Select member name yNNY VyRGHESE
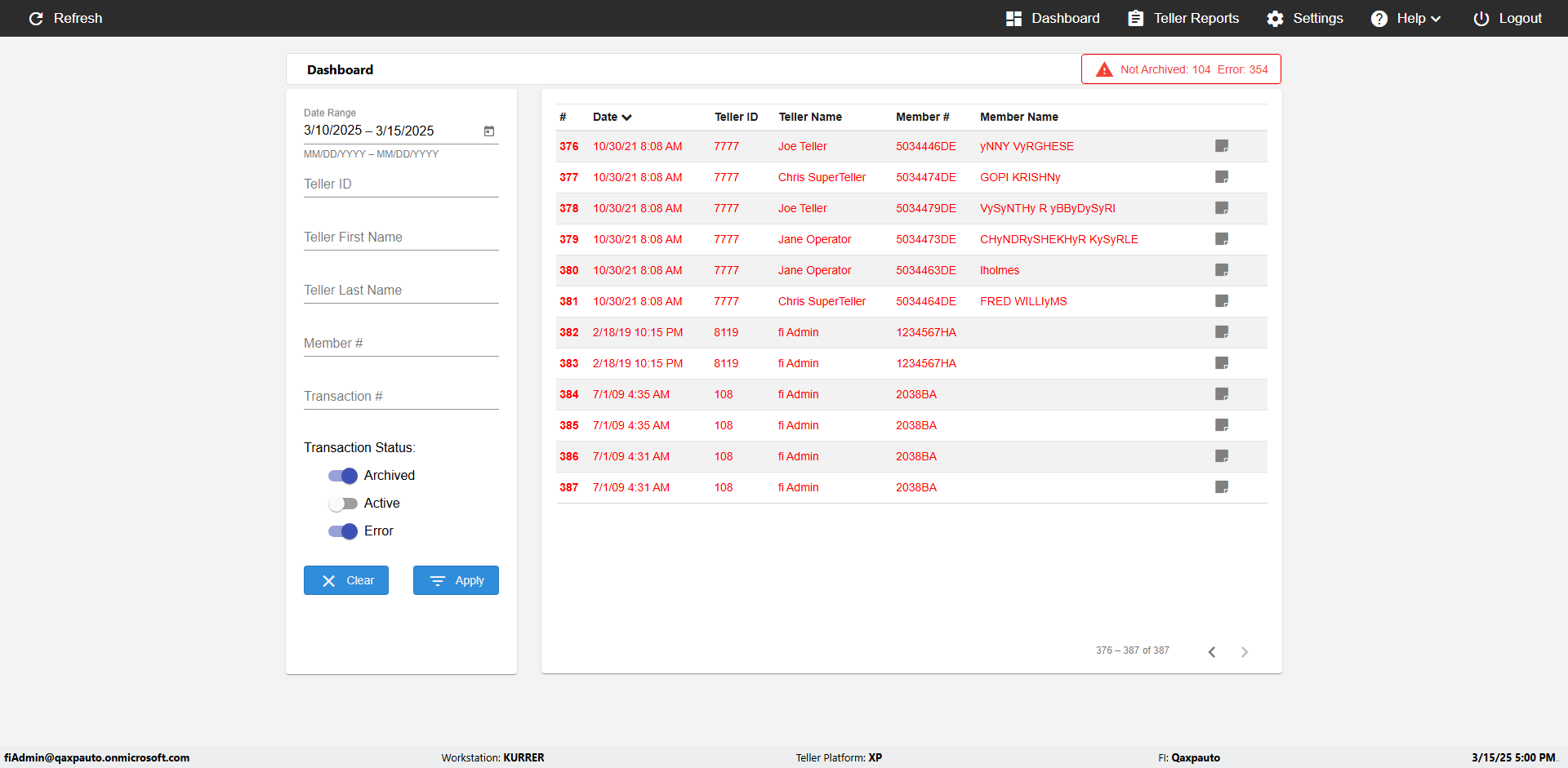This screenshot has width=1568, height=768. pos(1027,147)
